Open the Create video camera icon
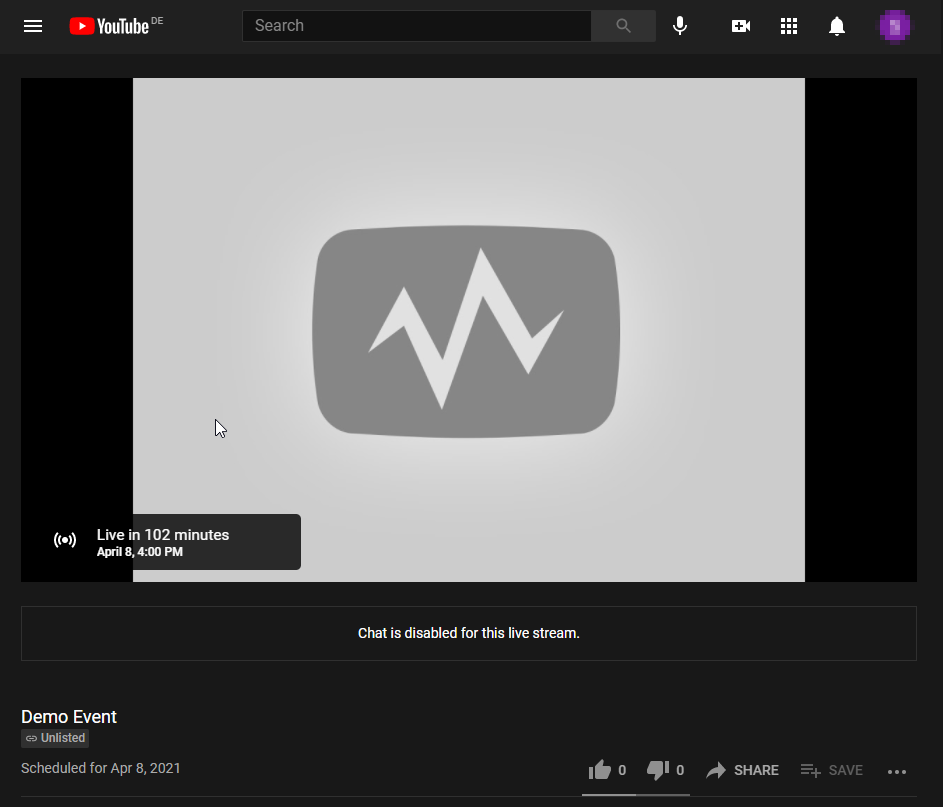The image size is (943, 807). click(x=740, y=26)
